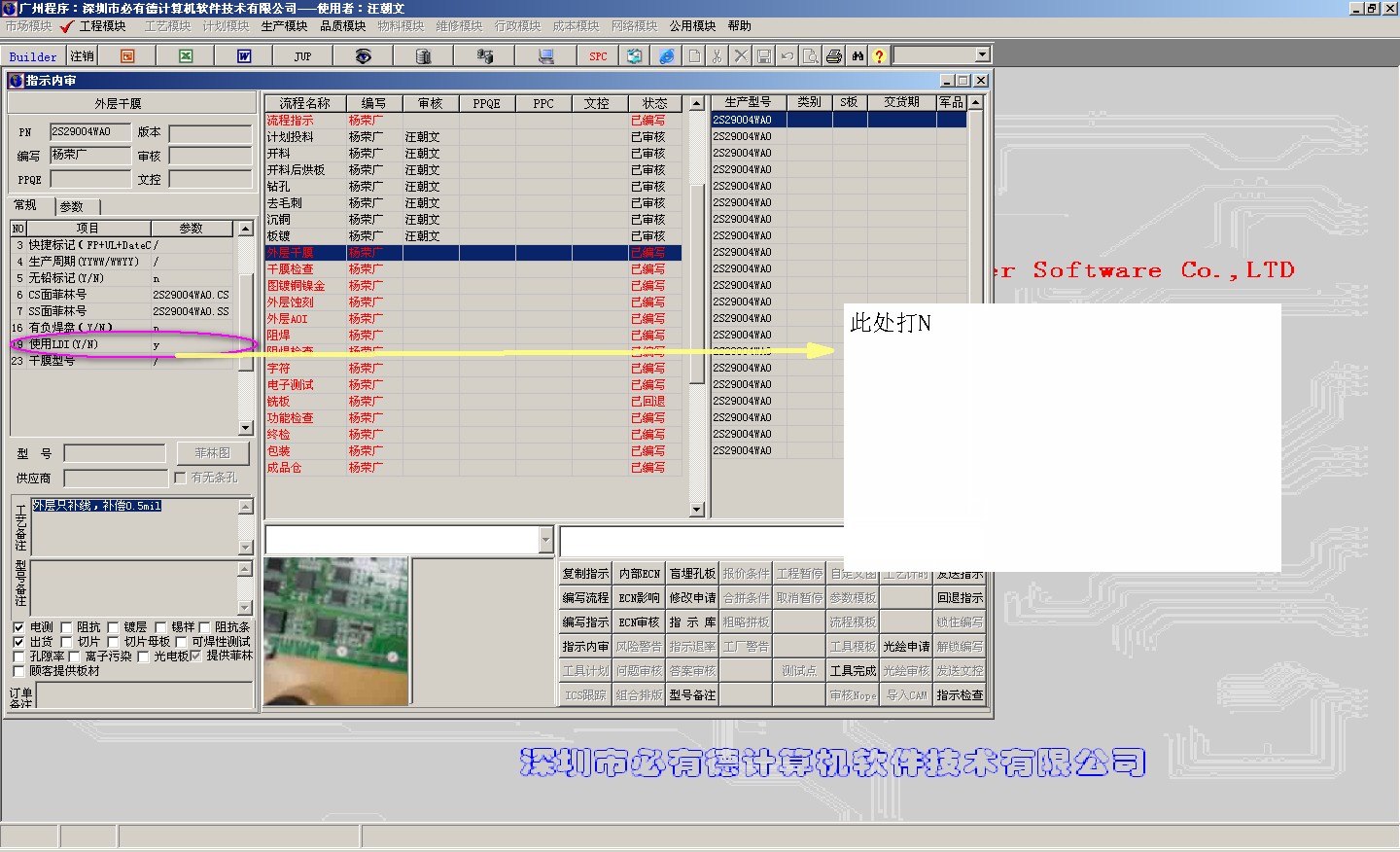The height and width of the screenshot is (852, 1400).
Task: Click the 指示检查 button
Action: coord(960,695)
